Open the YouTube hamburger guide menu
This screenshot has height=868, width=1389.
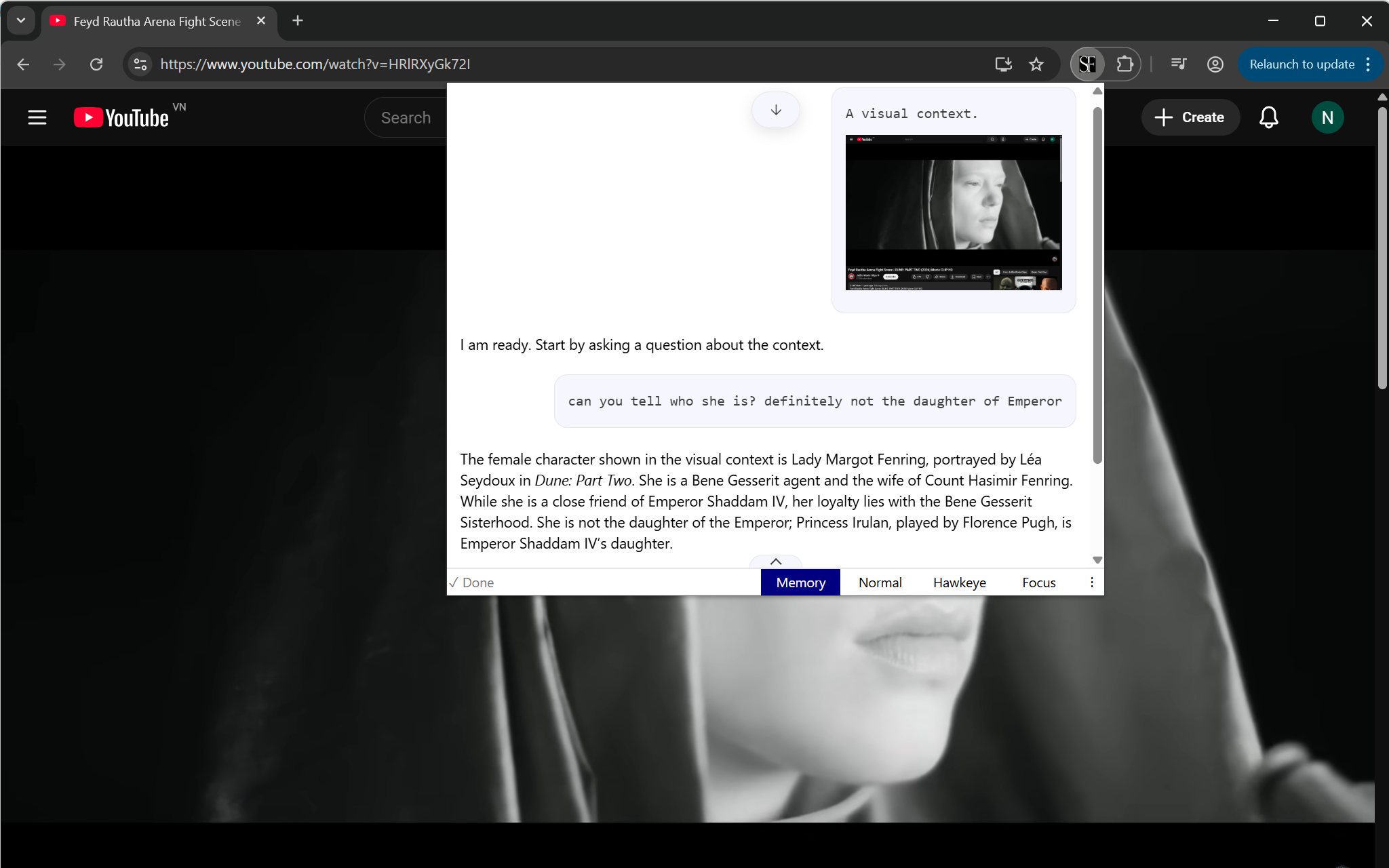pyautogui.click(x=37, y=117)
